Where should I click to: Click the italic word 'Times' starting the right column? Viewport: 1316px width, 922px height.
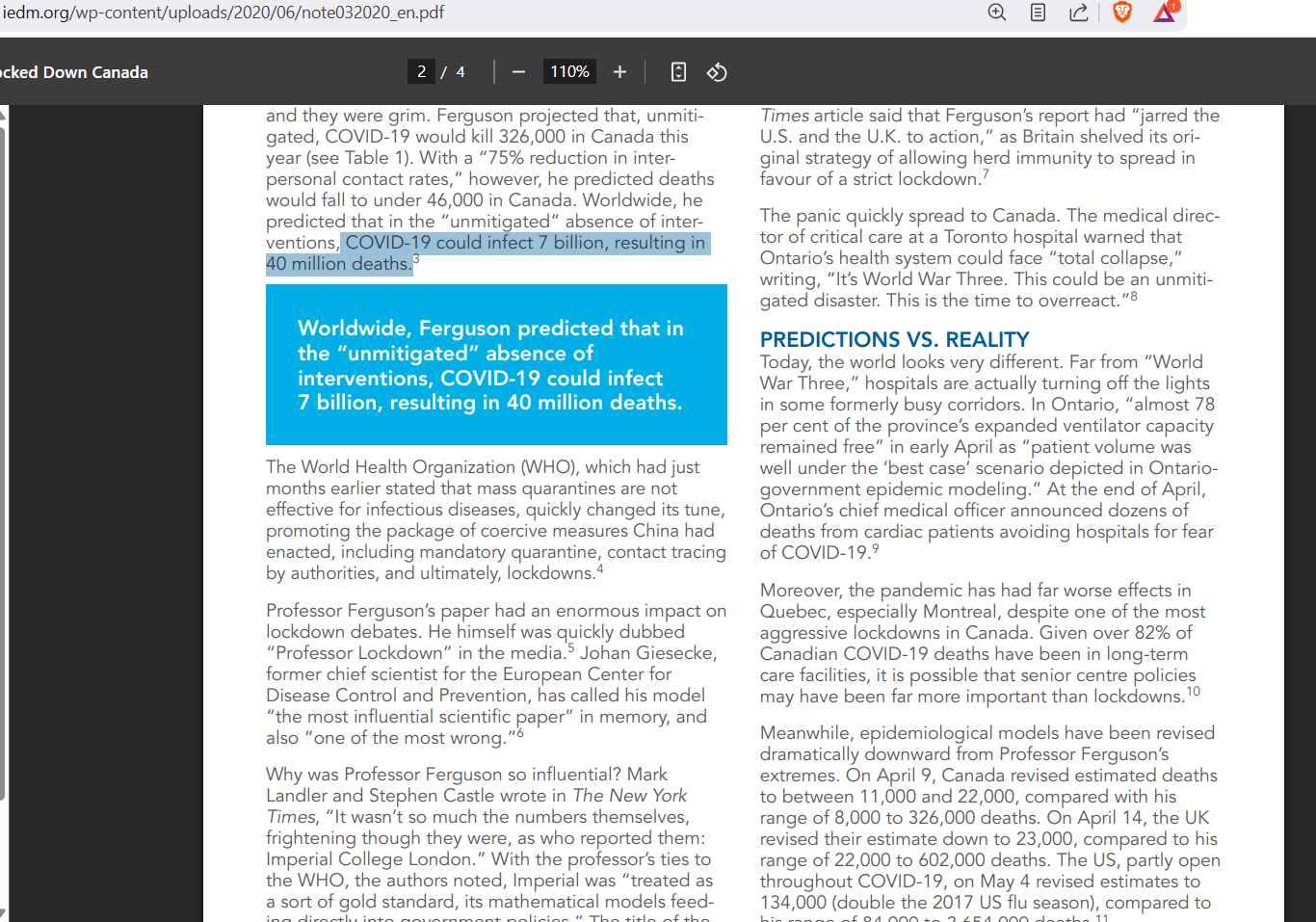coord(784,116)
